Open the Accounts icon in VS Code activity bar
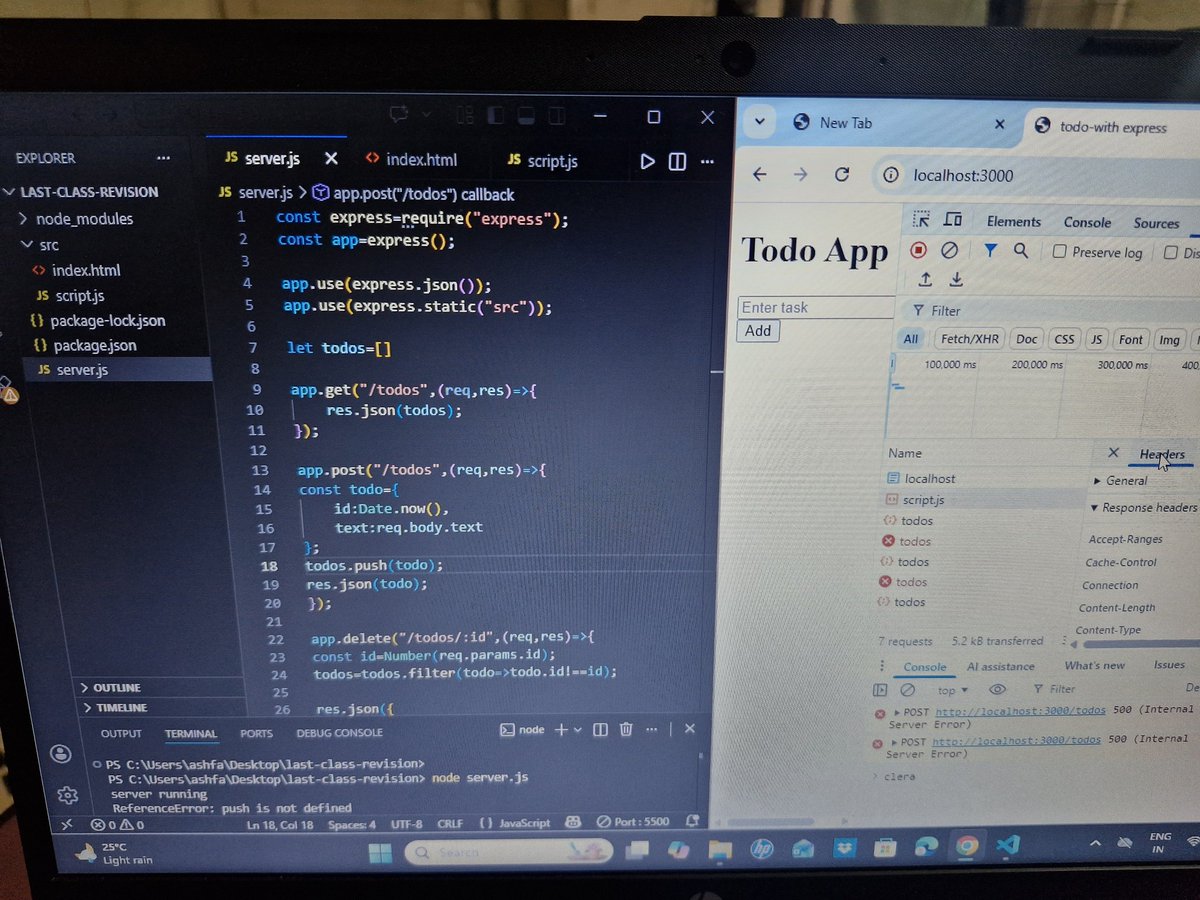The height and width of the screenshot is (900, 1200). coord(61,753)
